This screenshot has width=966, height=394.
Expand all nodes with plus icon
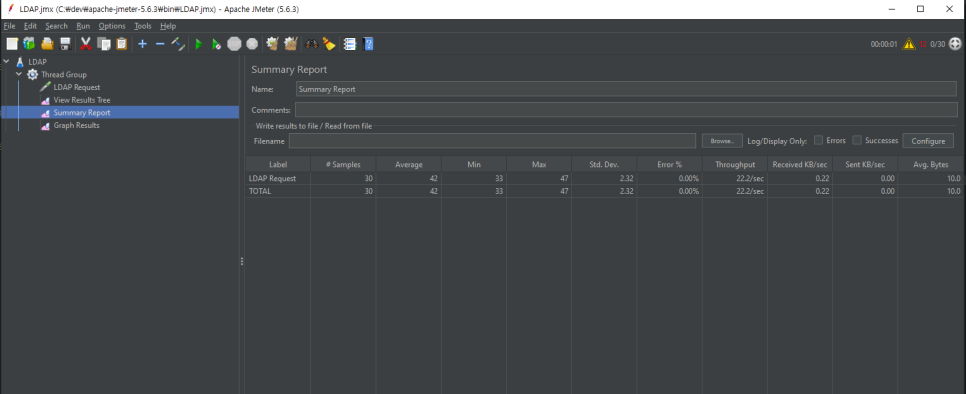[142, 44]
